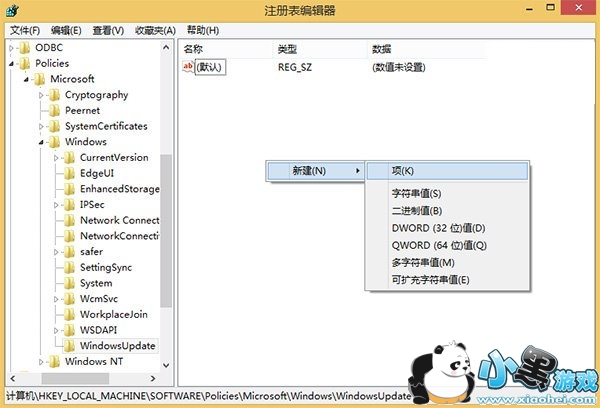Expand the Cryptography tree node
The height and width of the screenshot is (408, 600).
[x=41, y=95]
